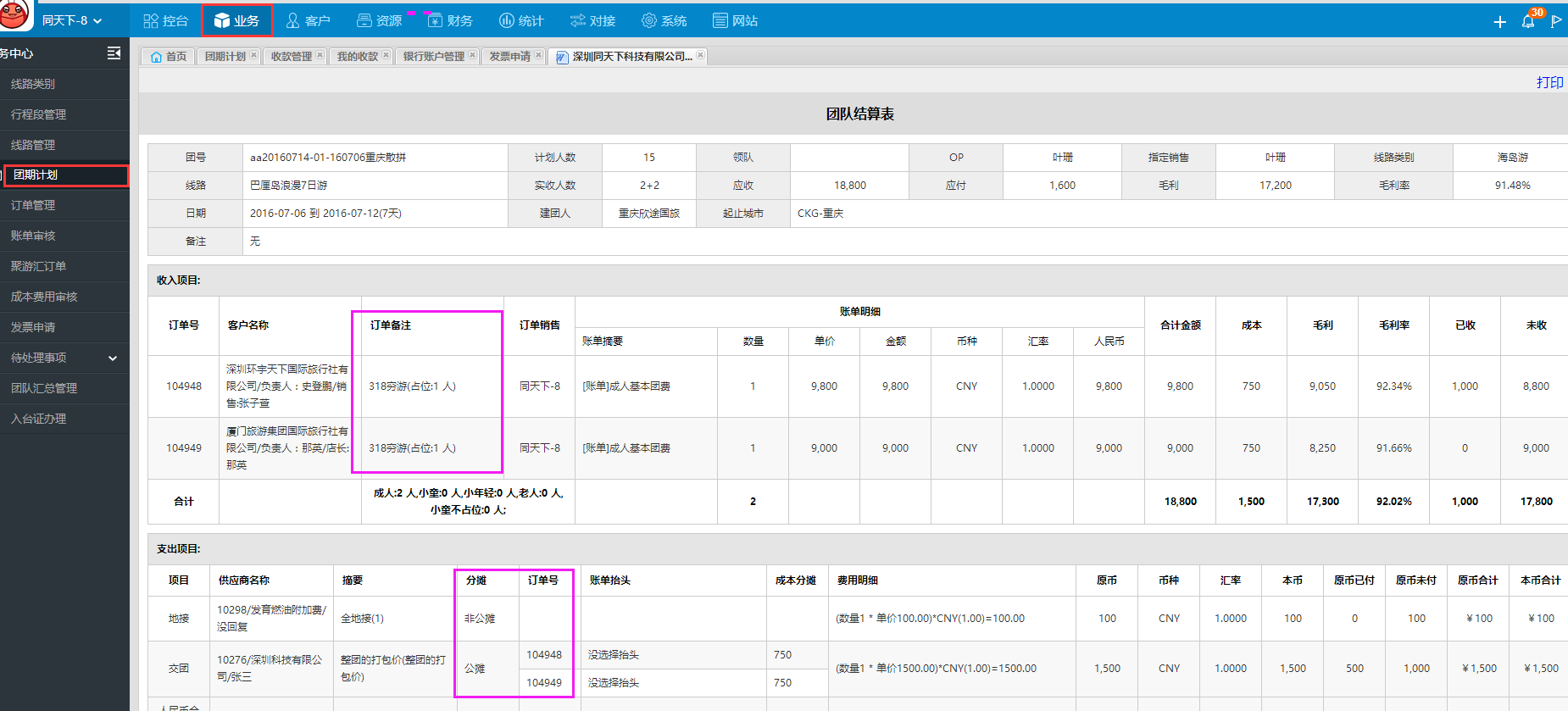1568x711 pixels.
Task: Click the route name 巴厘岛浪漫7日游
Action: (x=288, y=186)
